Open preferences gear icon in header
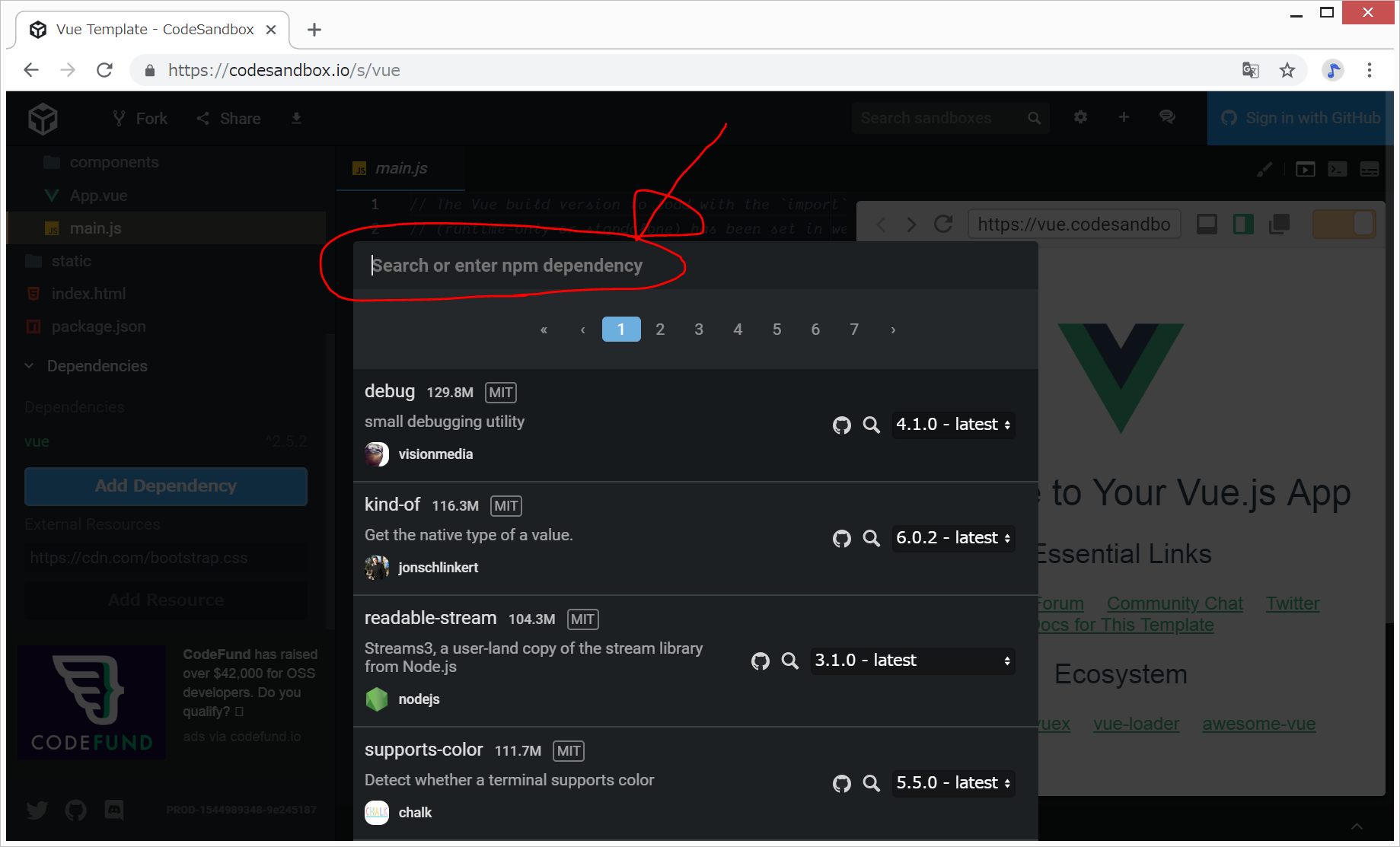 pyautogui.click(x=1080, y=117)
